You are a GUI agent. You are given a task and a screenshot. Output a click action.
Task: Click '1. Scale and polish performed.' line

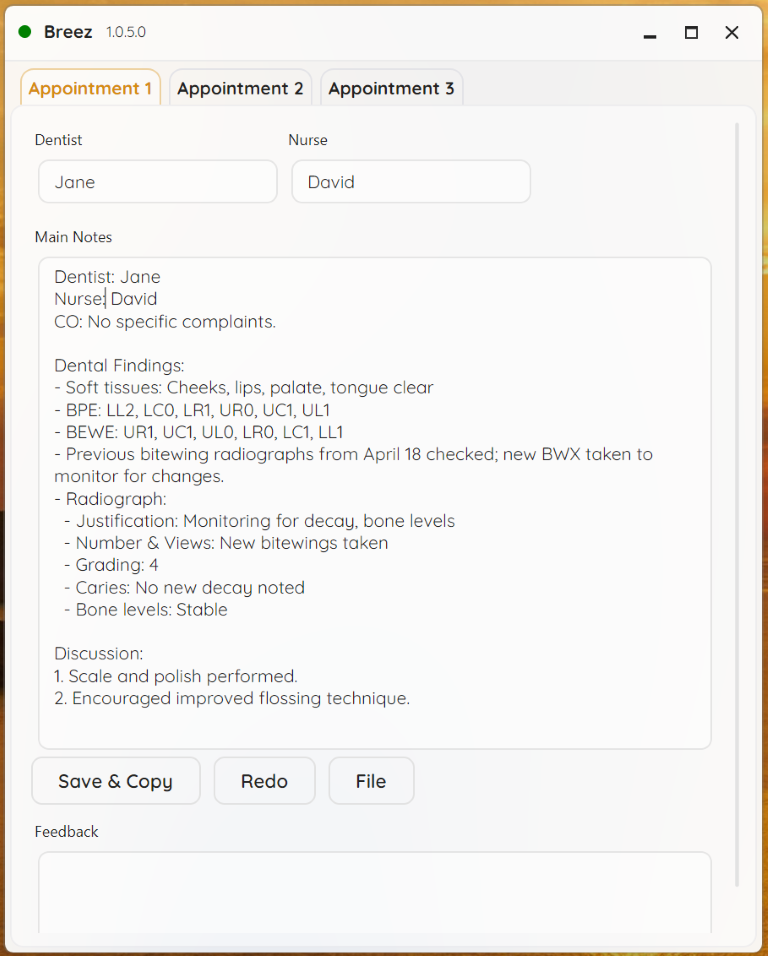(x=176, y=676)
